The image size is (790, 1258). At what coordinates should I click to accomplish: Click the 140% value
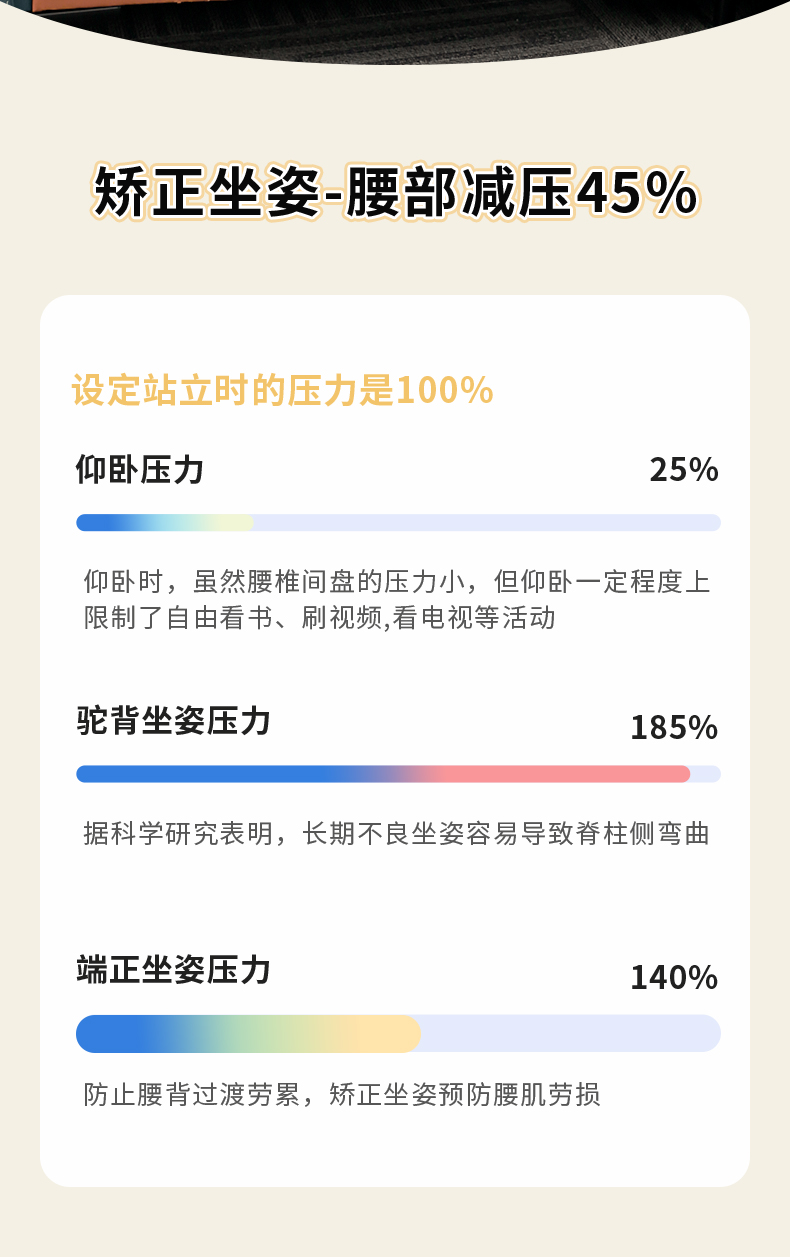point(674,977)
